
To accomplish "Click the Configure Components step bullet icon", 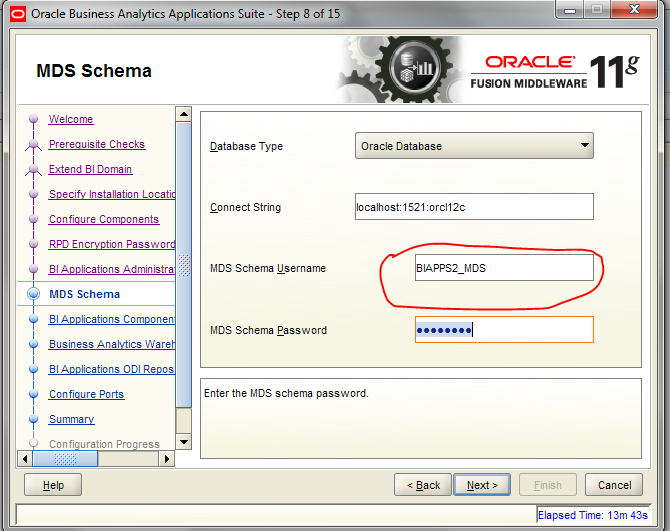I will click(33, 219).
